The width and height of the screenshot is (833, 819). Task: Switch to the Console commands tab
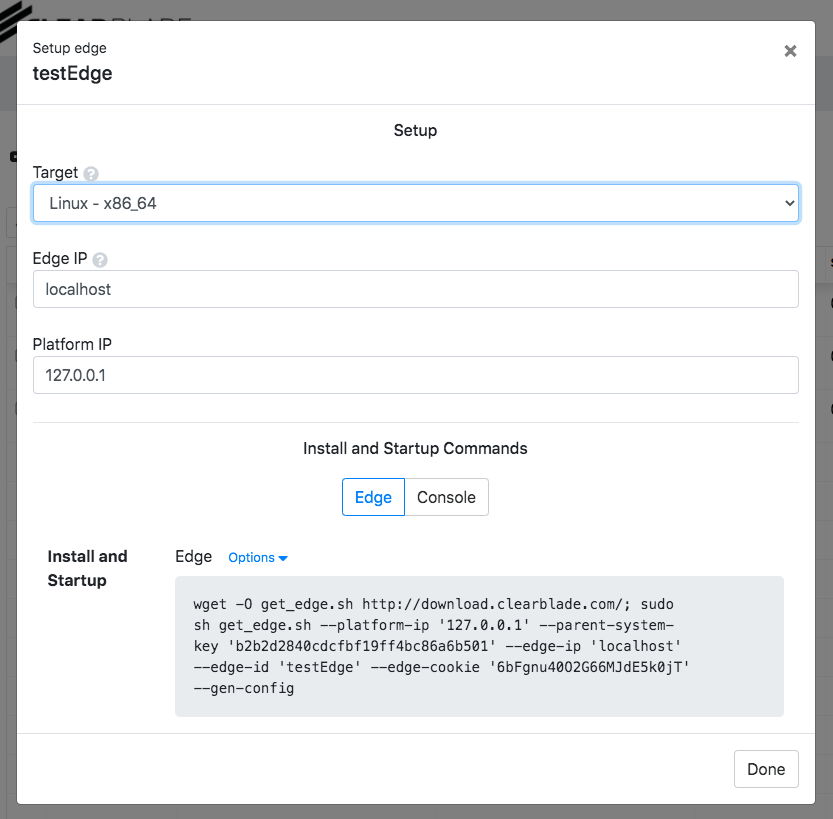pos(446,497)
